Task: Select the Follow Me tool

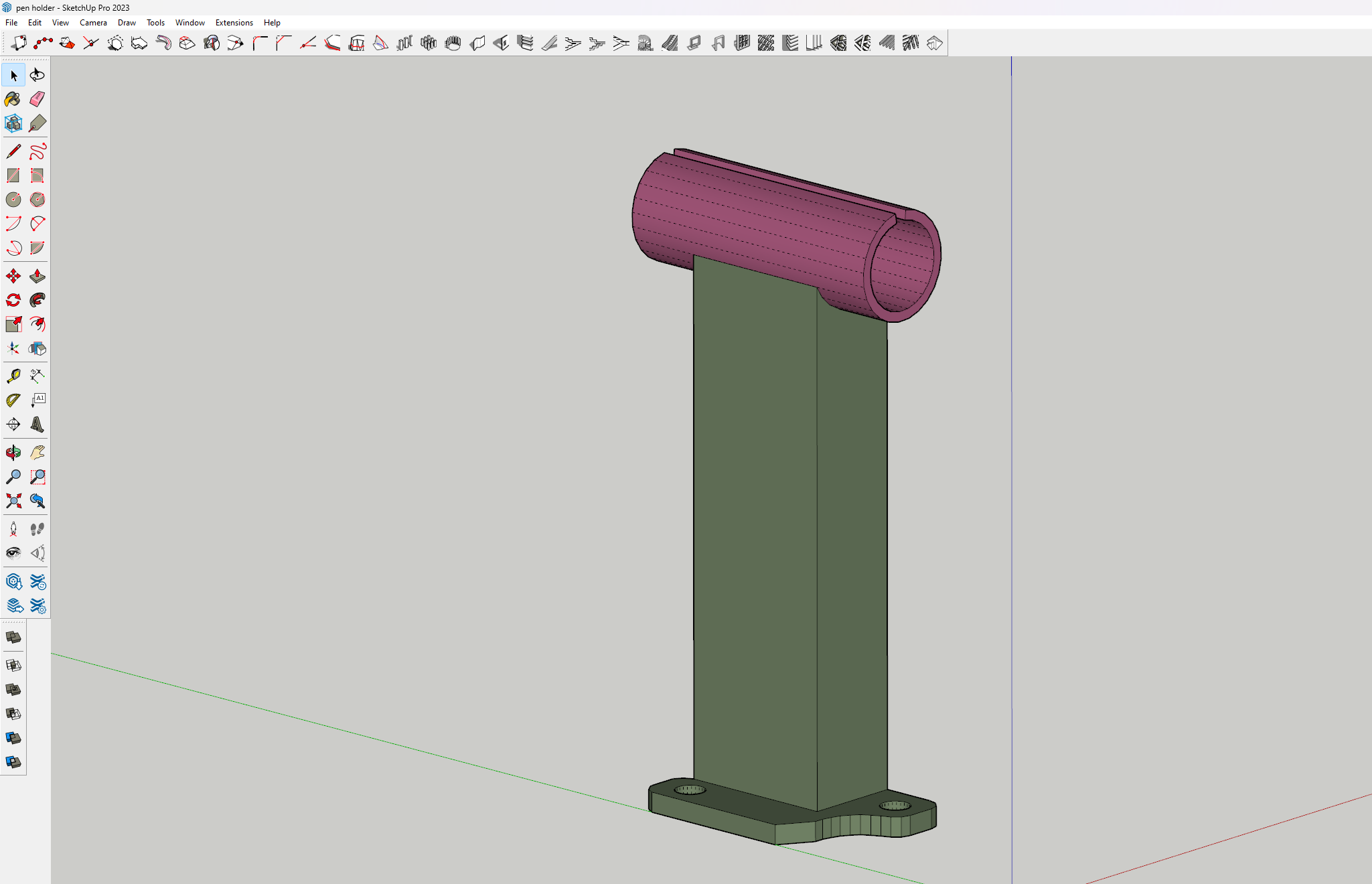Action: pyautogui.click(x=37, y=300)
